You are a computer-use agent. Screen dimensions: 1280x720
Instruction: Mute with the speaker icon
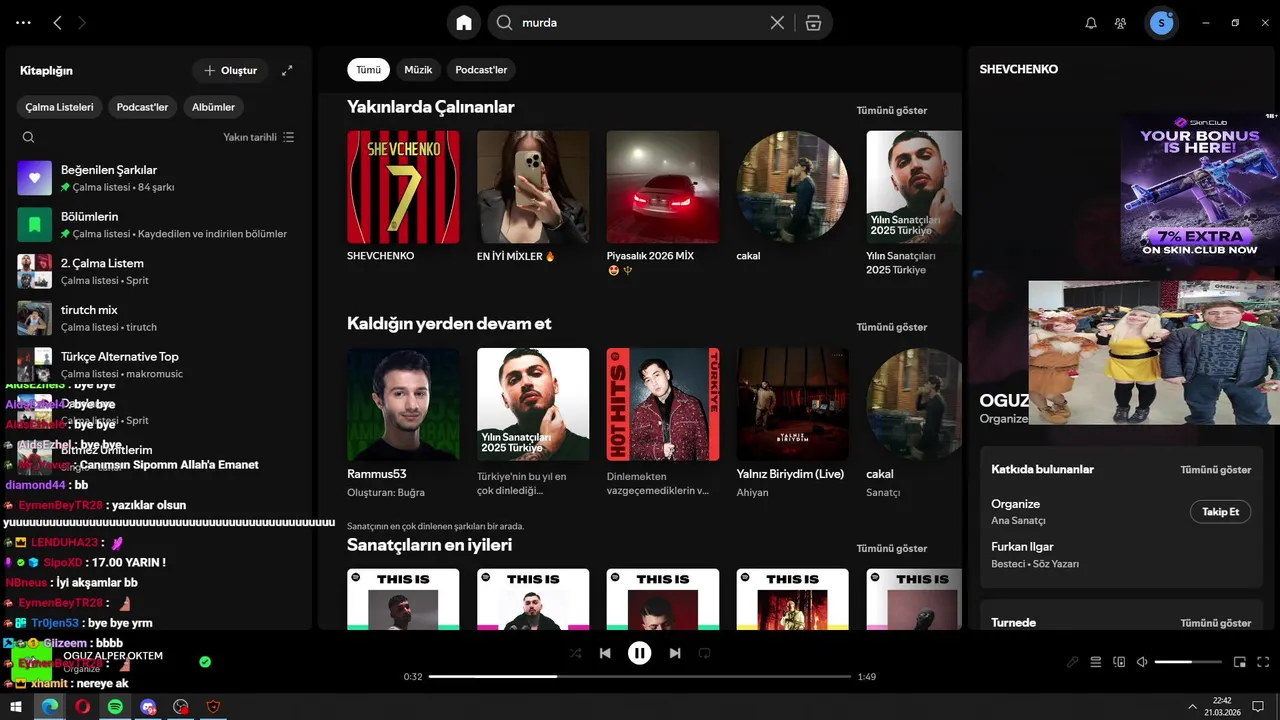[1142, 662]
